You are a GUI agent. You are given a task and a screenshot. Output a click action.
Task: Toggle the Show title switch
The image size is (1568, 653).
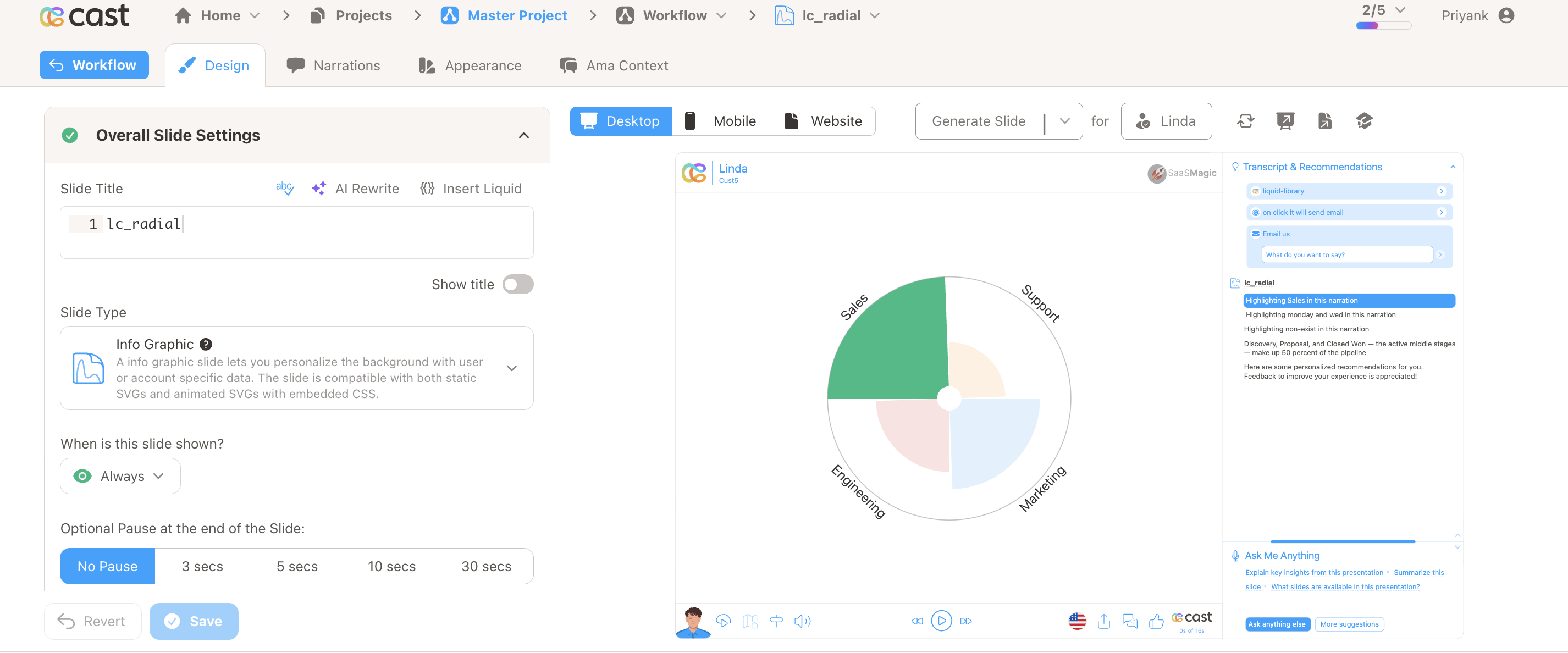click(517, 284)
